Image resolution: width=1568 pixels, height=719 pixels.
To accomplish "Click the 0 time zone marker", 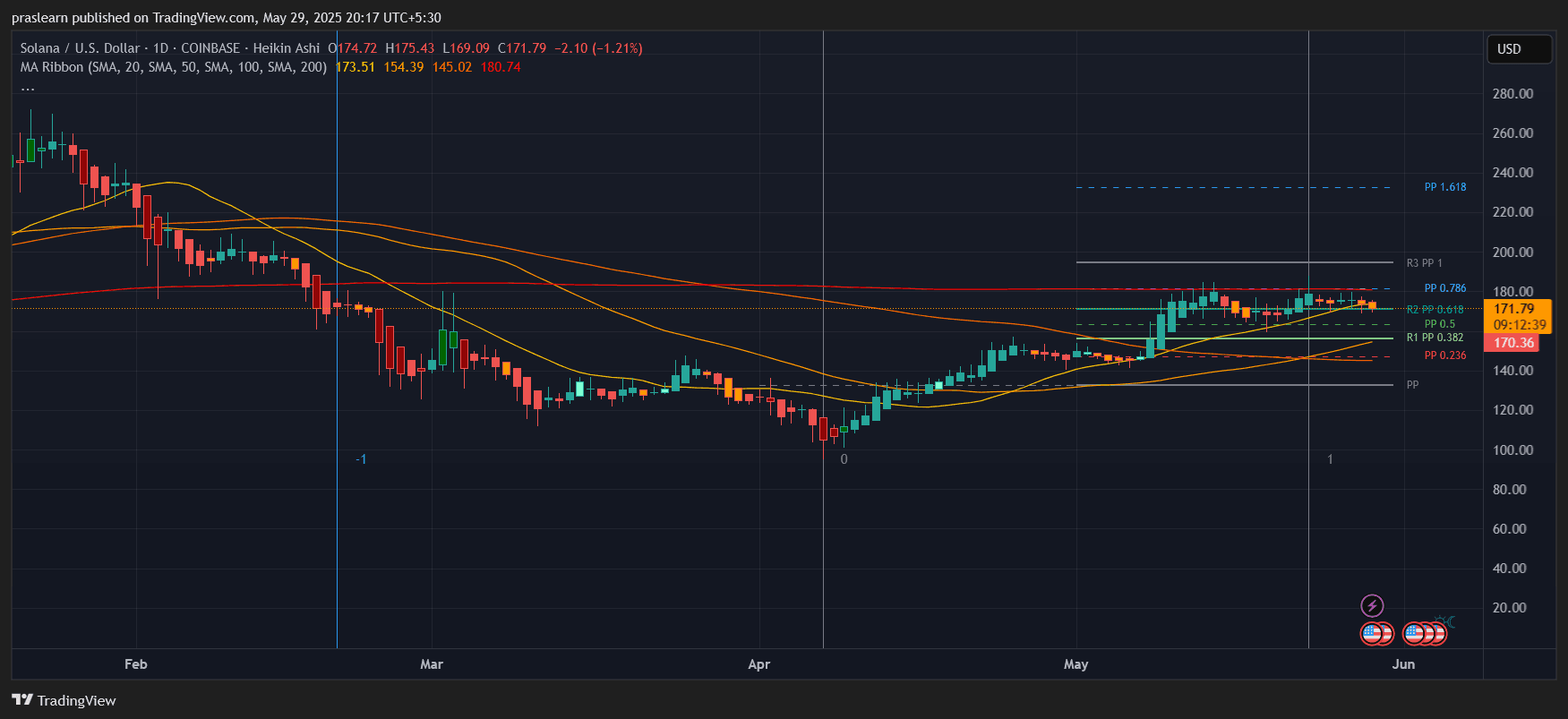I will pos(844,459).
